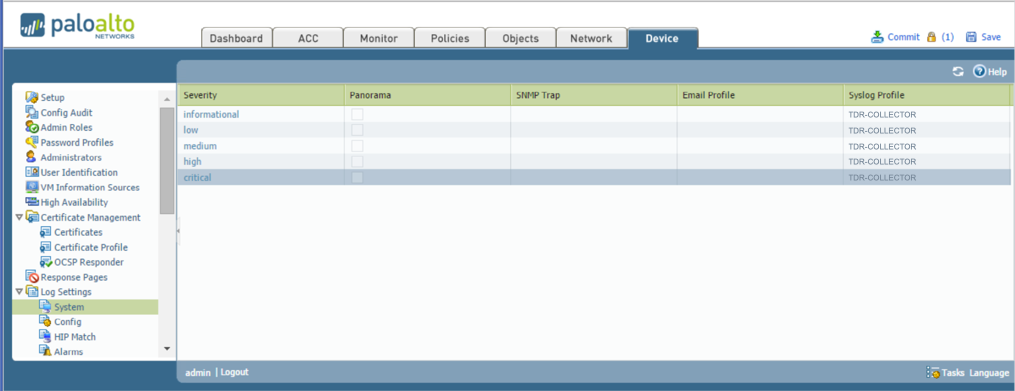Click the Certificate Profile icon
The image size is (1015, 391).
point(45,247)
